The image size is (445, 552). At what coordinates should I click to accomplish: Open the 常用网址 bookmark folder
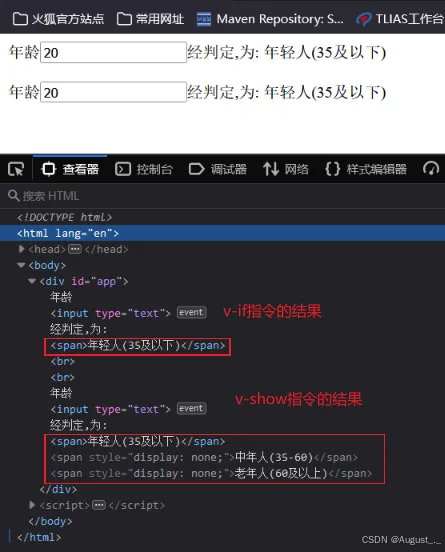tap(150, 19)
